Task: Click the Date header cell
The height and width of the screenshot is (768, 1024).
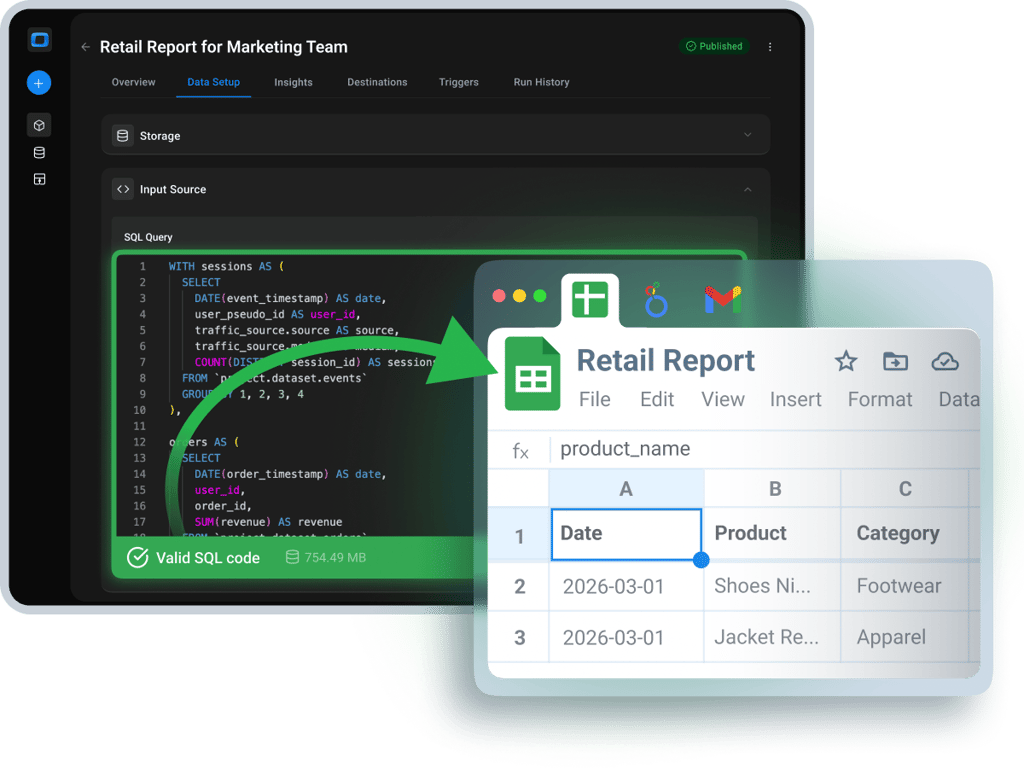Action: pyautogui.click(x=626, y=534)
